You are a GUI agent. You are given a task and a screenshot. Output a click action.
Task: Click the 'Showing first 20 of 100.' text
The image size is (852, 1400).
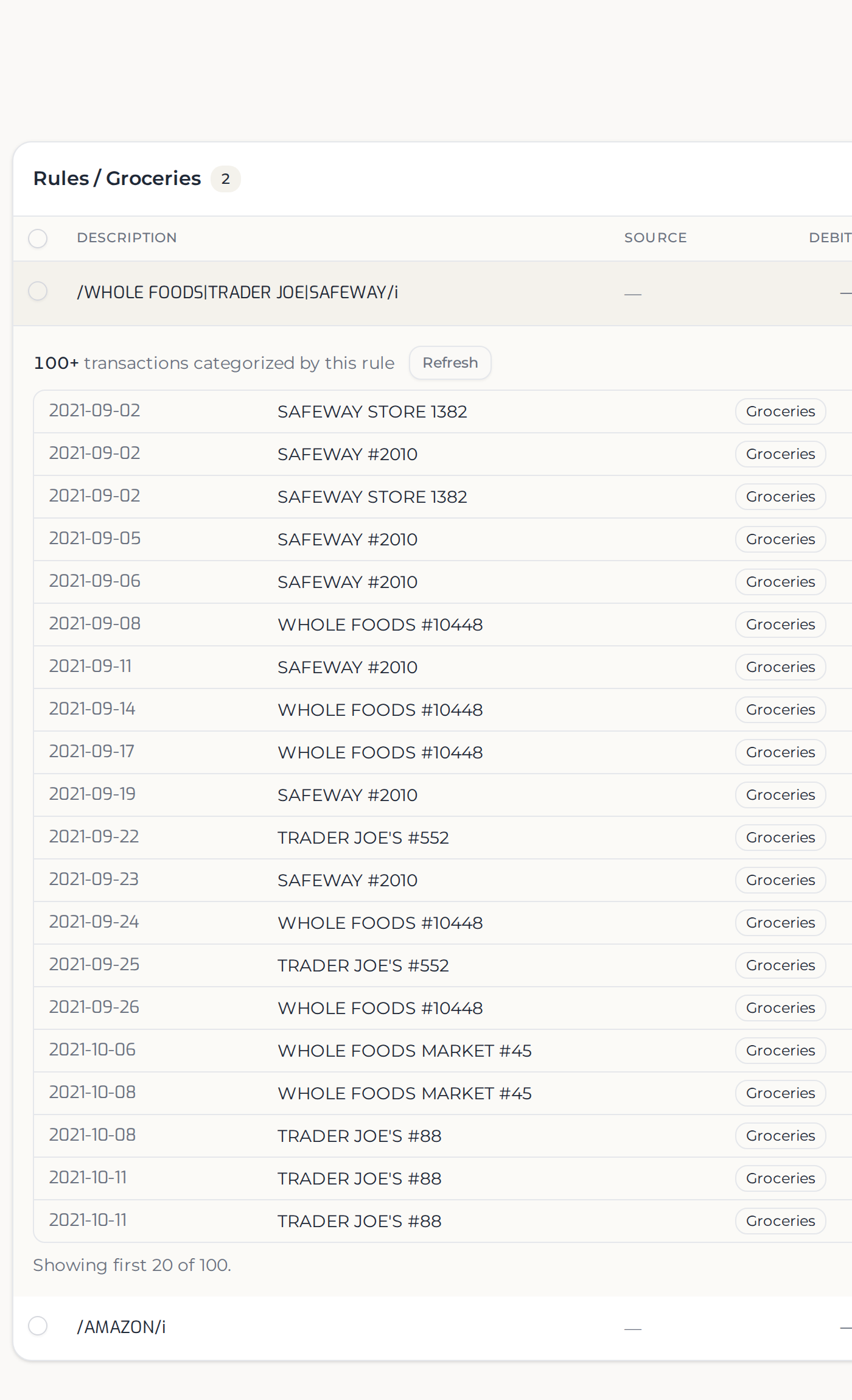pos(132,1265)
